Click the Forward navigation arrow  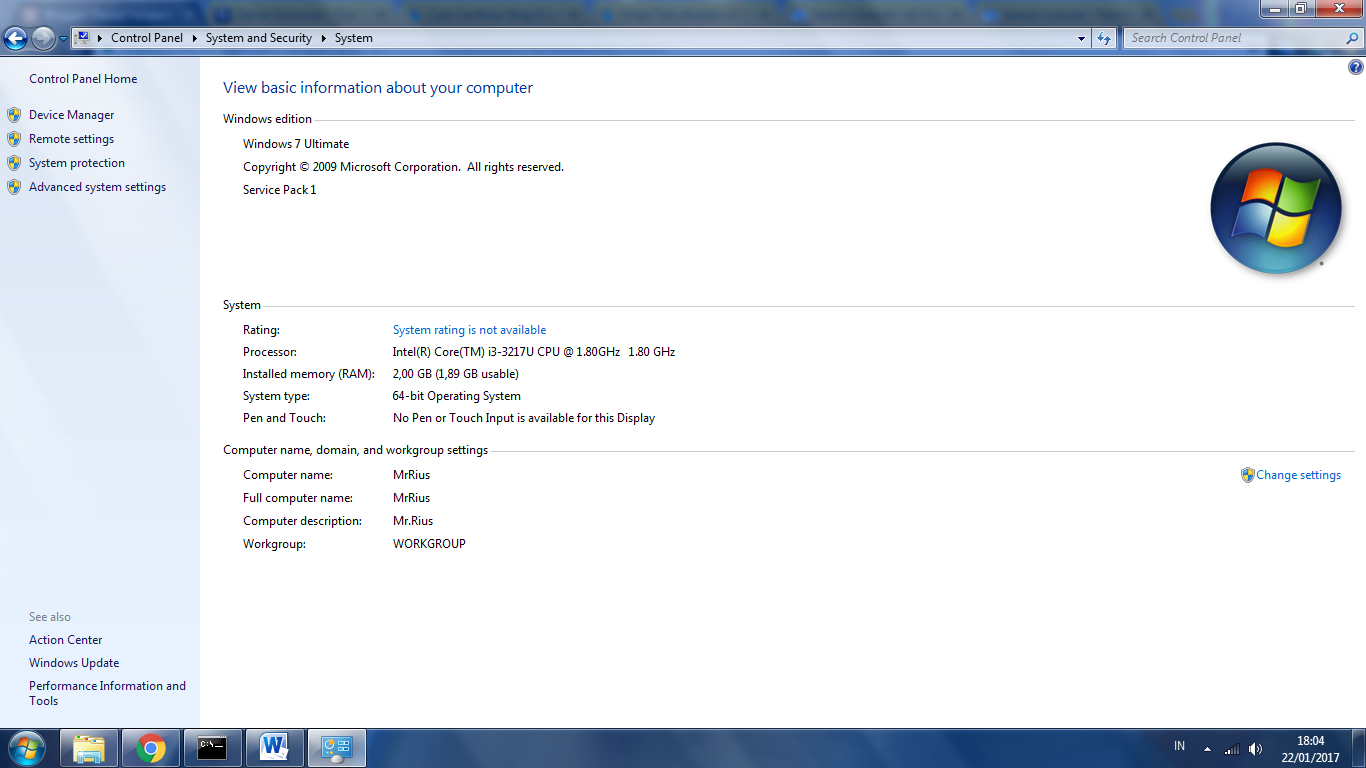43,38
